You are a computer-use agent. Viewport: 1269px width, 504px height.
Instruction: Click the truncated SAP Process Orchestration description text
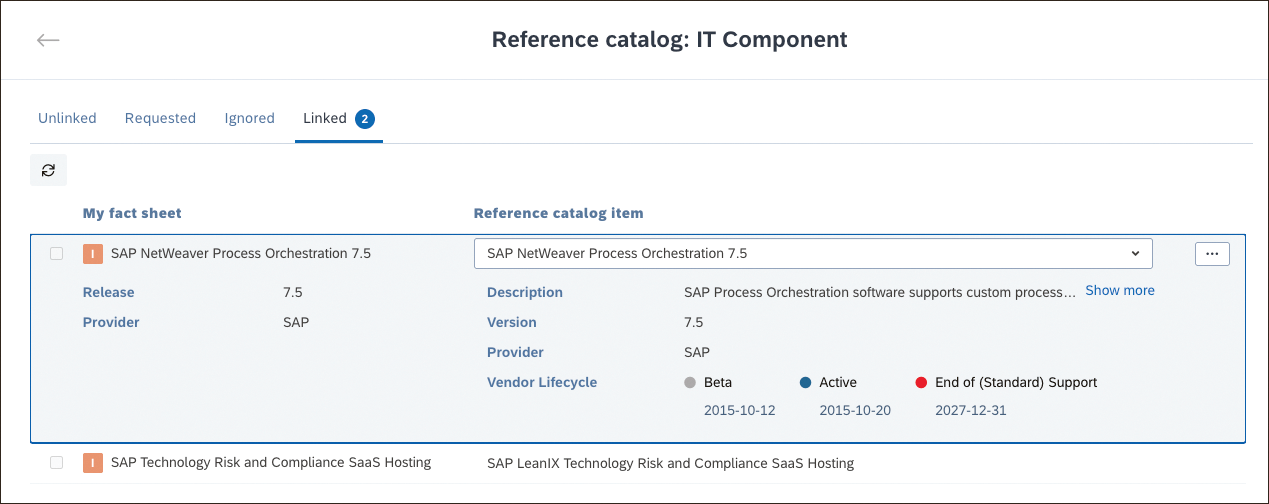point(880,292)
